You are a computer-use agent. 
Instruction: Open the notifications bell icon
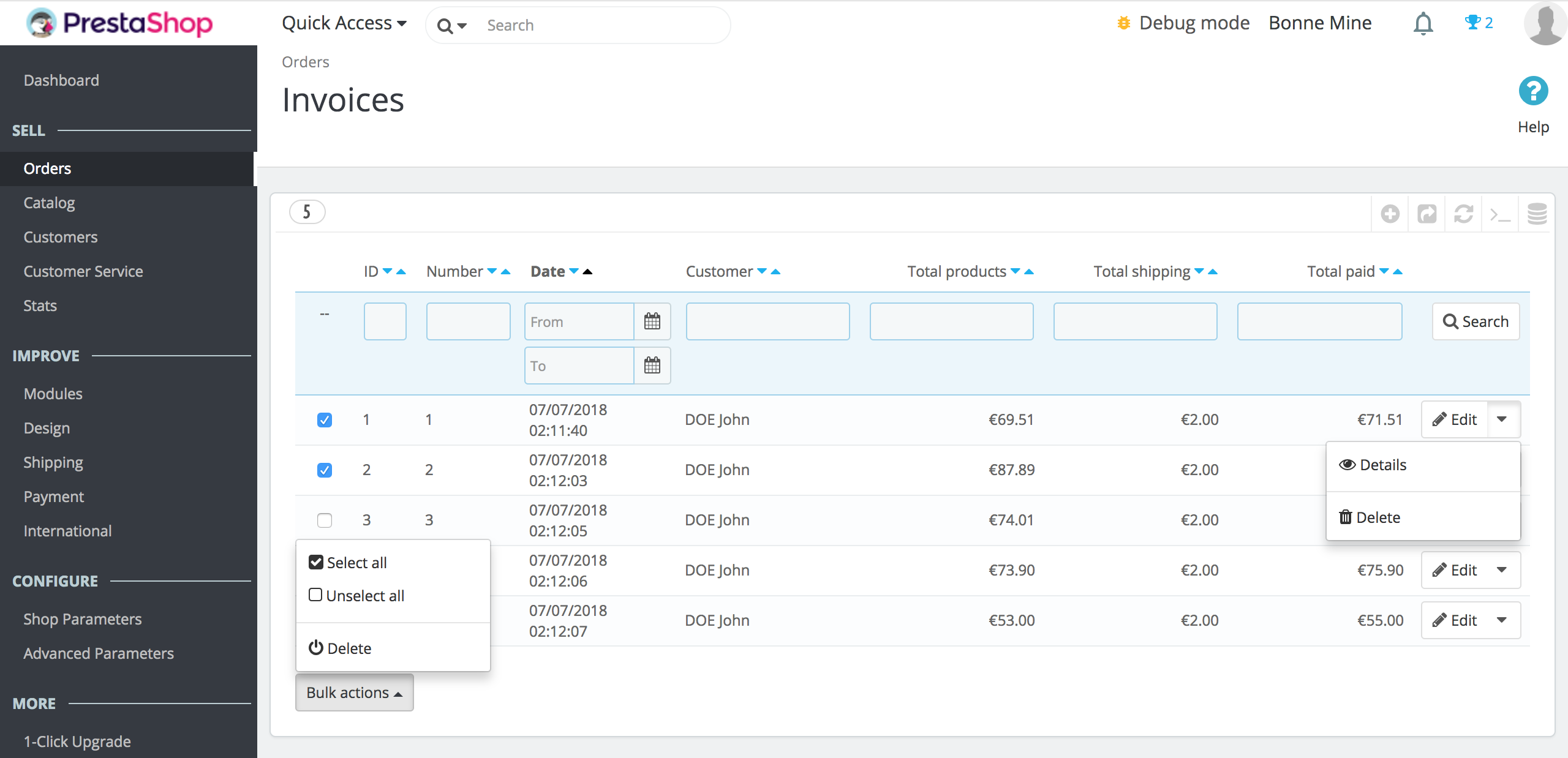(x=1423, y=24)
